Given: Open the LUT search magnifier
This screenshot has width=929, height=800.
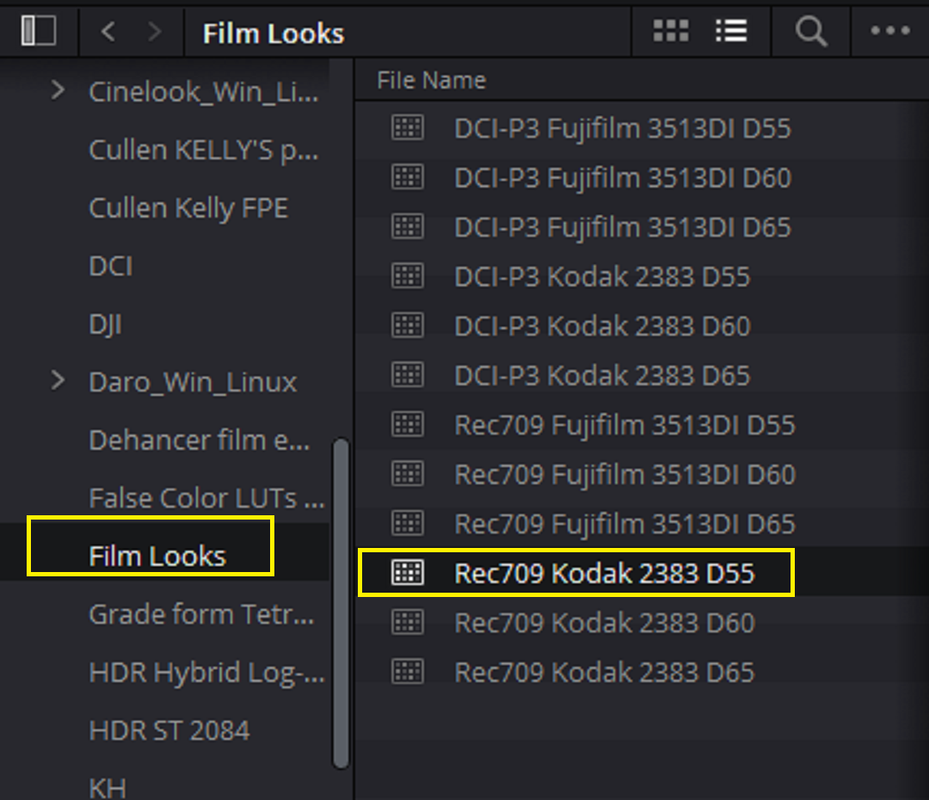Looking at the screenshot, I should (x=811, y=31).
